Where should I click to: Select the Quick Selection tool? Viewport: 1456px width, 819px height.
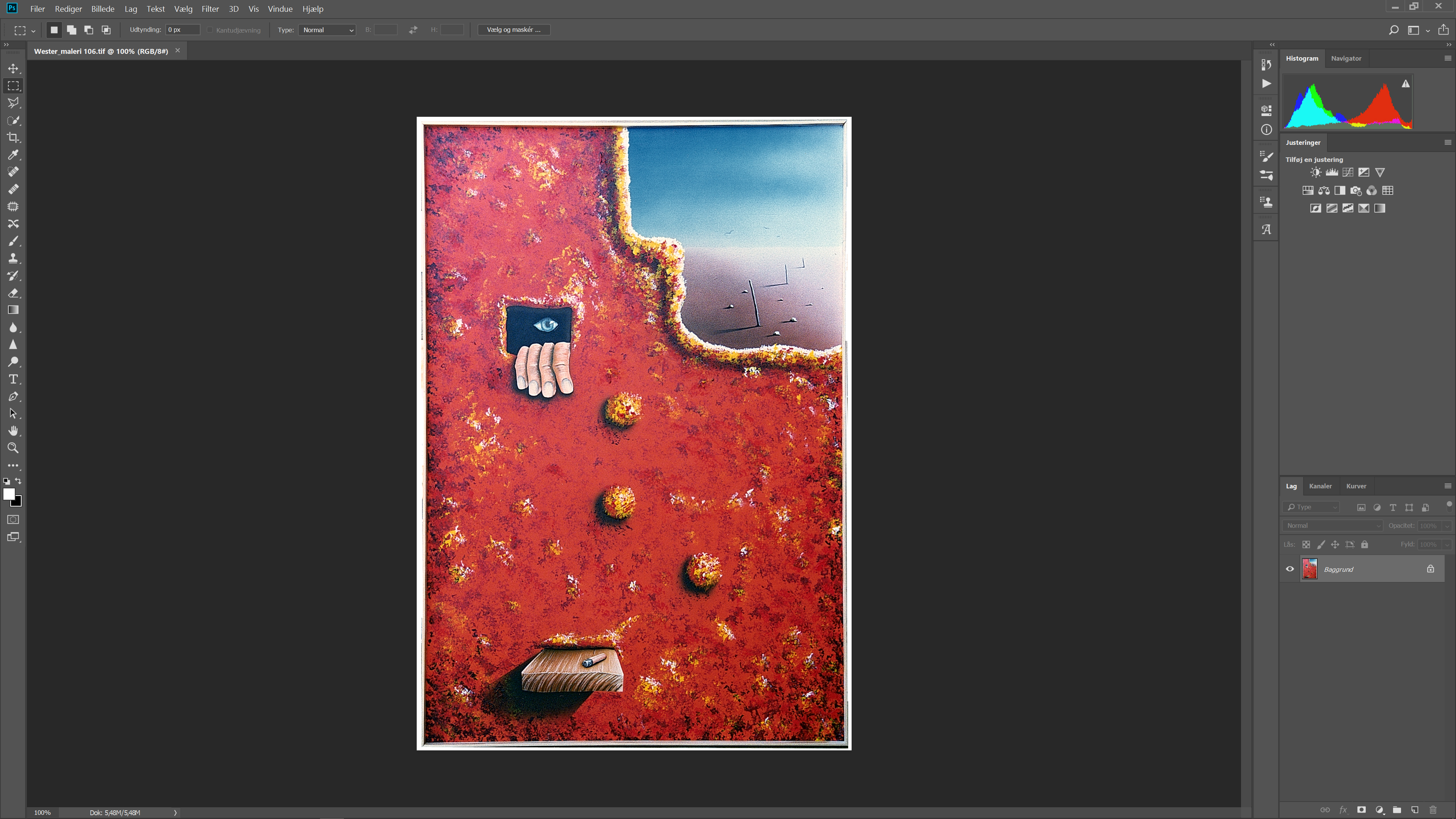tap(13, 121)
